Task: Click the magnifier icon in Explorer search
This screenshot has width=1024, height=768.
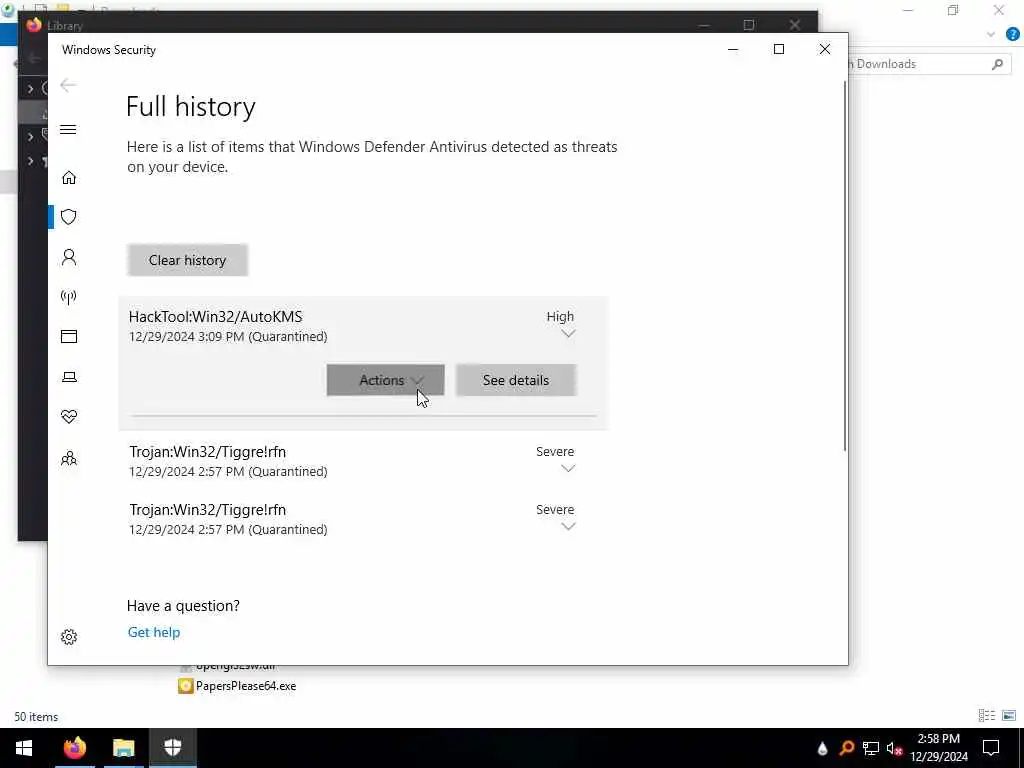Action: [997, 64]
